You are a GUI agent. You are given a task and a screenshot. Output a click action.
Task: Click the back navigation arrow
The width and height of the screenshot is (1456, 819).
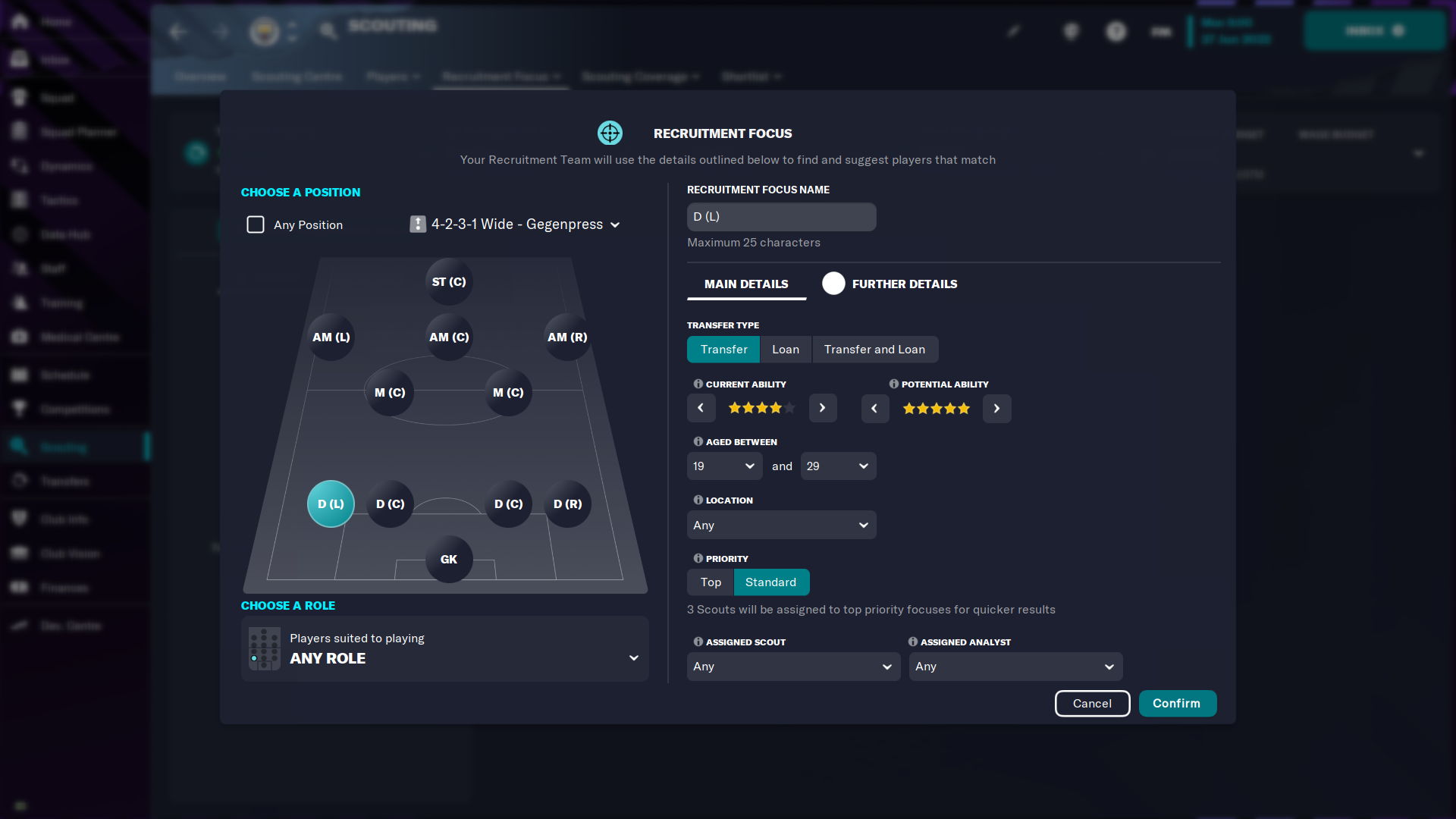[x=178, y=32]
